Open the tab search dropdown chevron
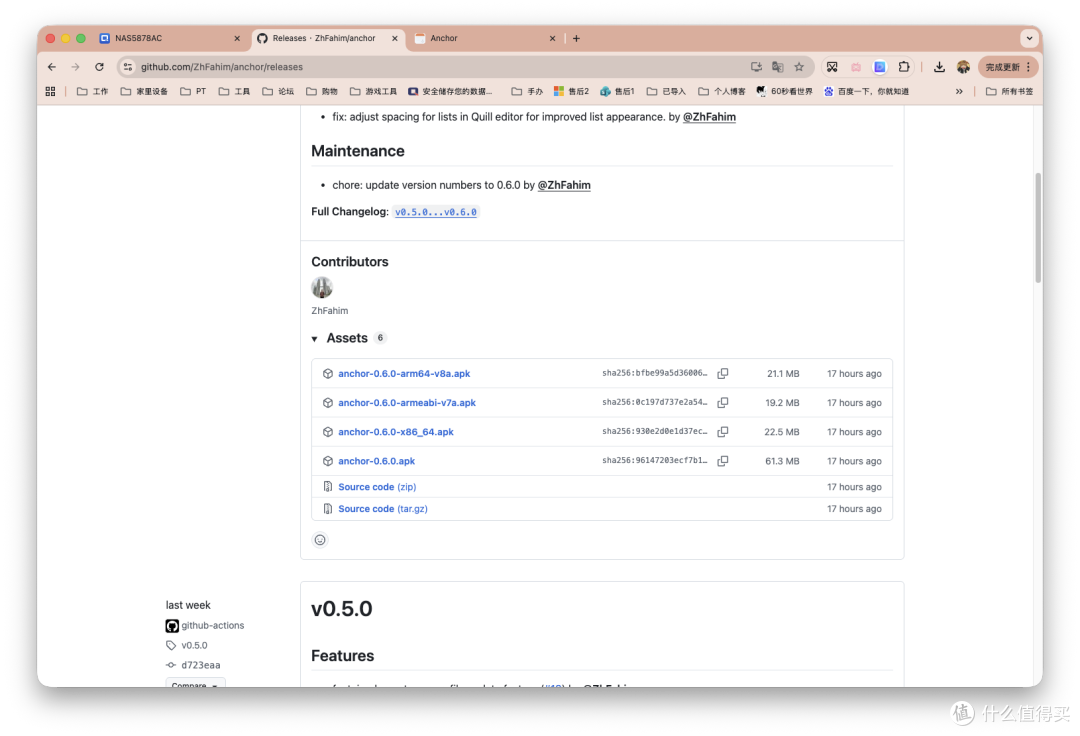 [x=1029, y=38]
